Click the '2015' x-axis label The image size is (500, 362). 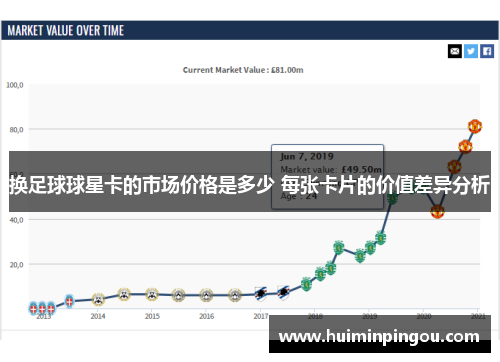point(152,316)
